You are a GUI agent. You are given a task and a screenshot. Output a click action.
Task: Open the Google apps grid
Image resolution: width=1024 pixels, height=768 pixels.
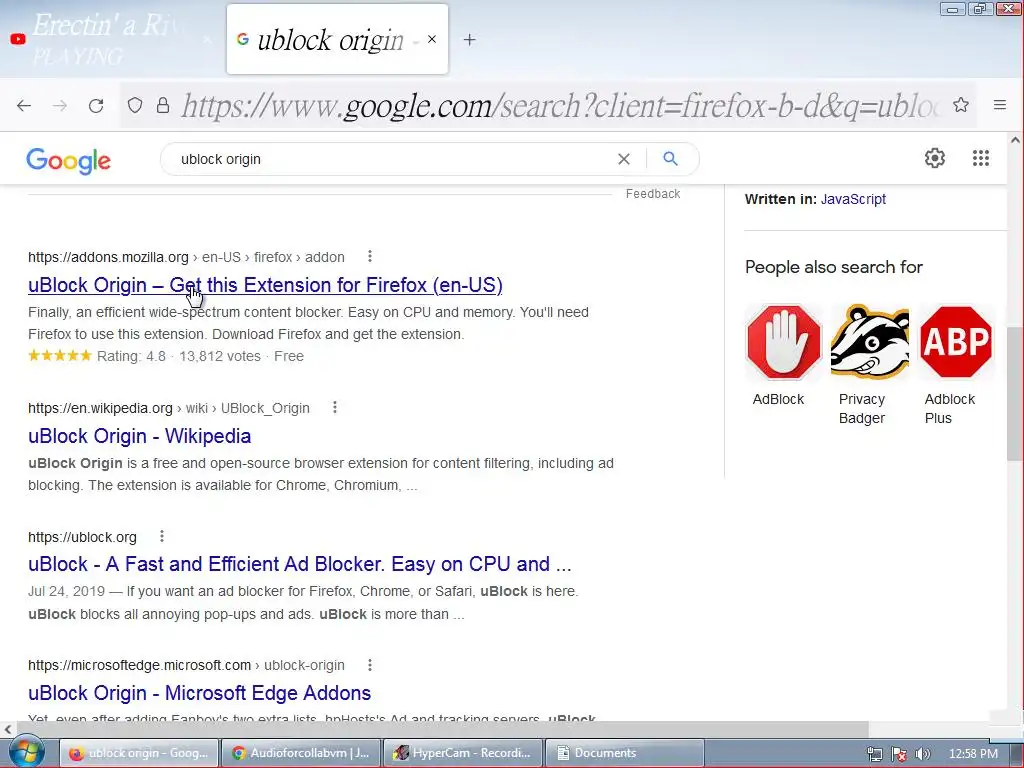[980, 158]
